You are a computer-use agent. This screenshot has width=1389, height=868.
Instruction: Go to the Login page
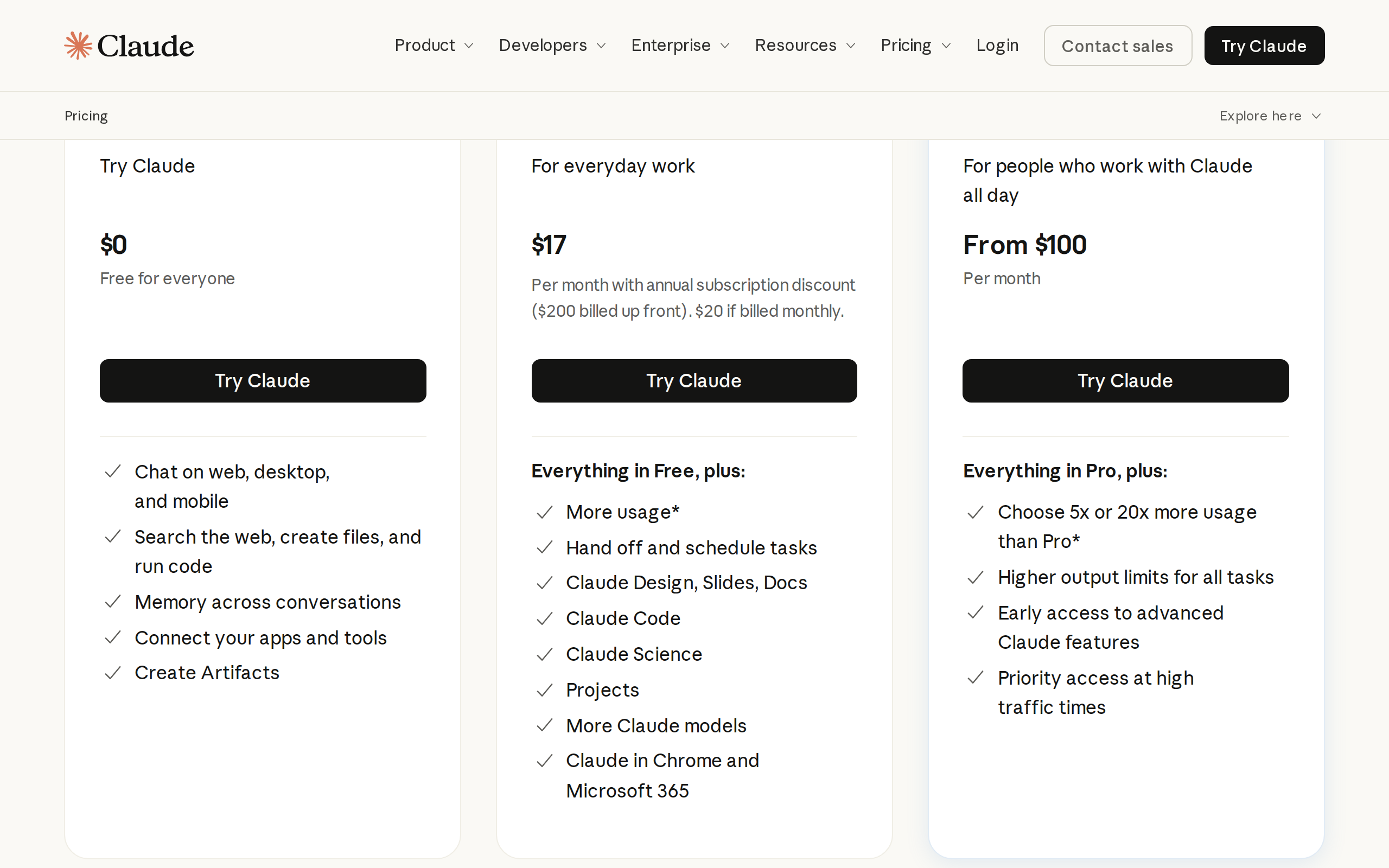(997, 46)
